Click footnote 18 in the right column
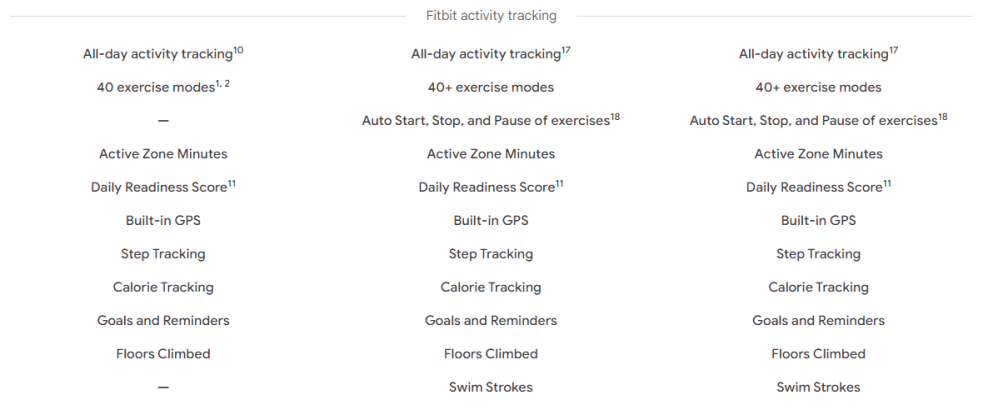Image resolution: width=998 pixels, height=415 pixels. pyautogui.click(x=942, y=117)
